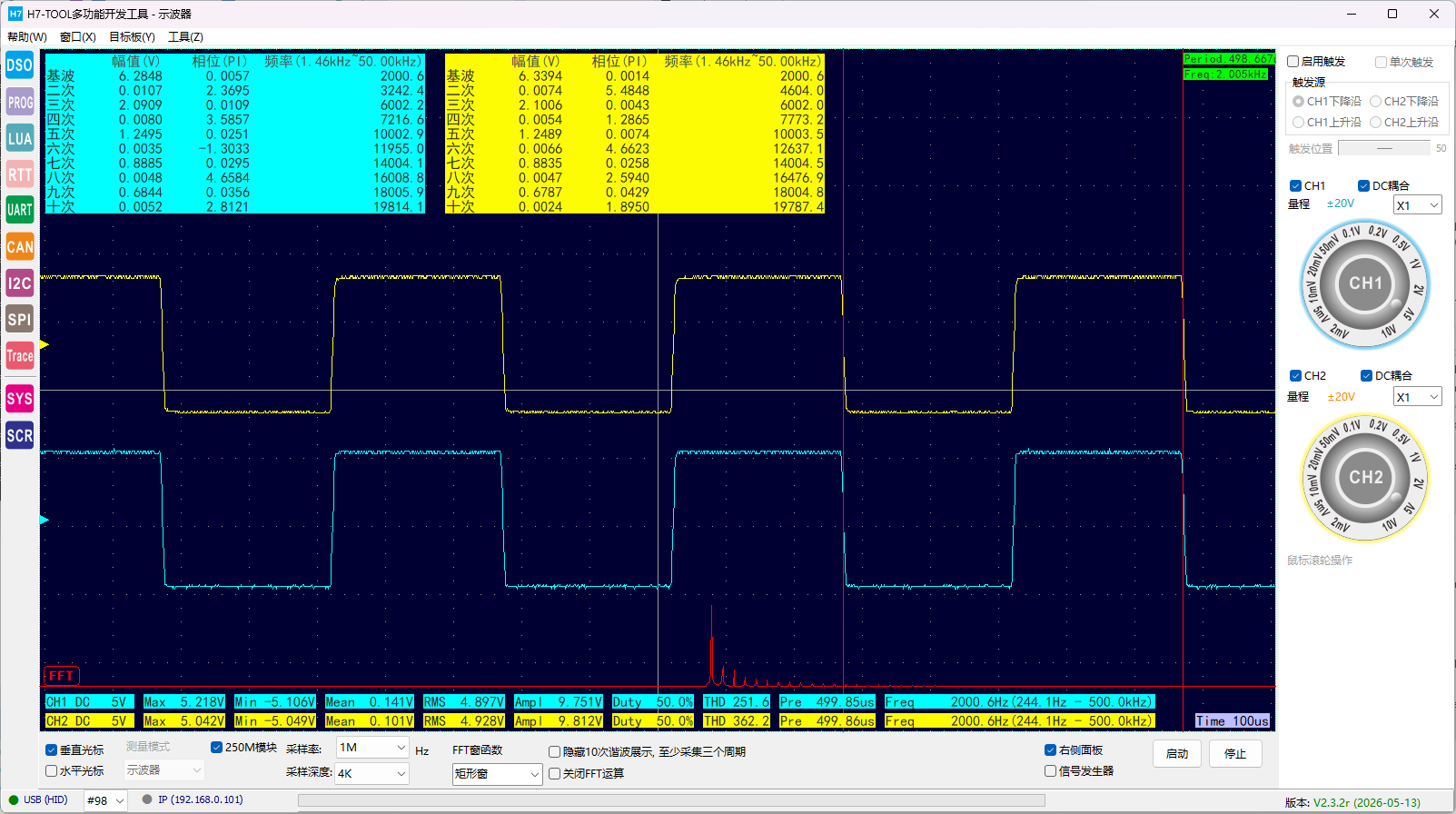This screenshot has height=814, width=1456.
Task: Enable the 信号发生器 signal generator checkbox
Action: click(1050, 770)
